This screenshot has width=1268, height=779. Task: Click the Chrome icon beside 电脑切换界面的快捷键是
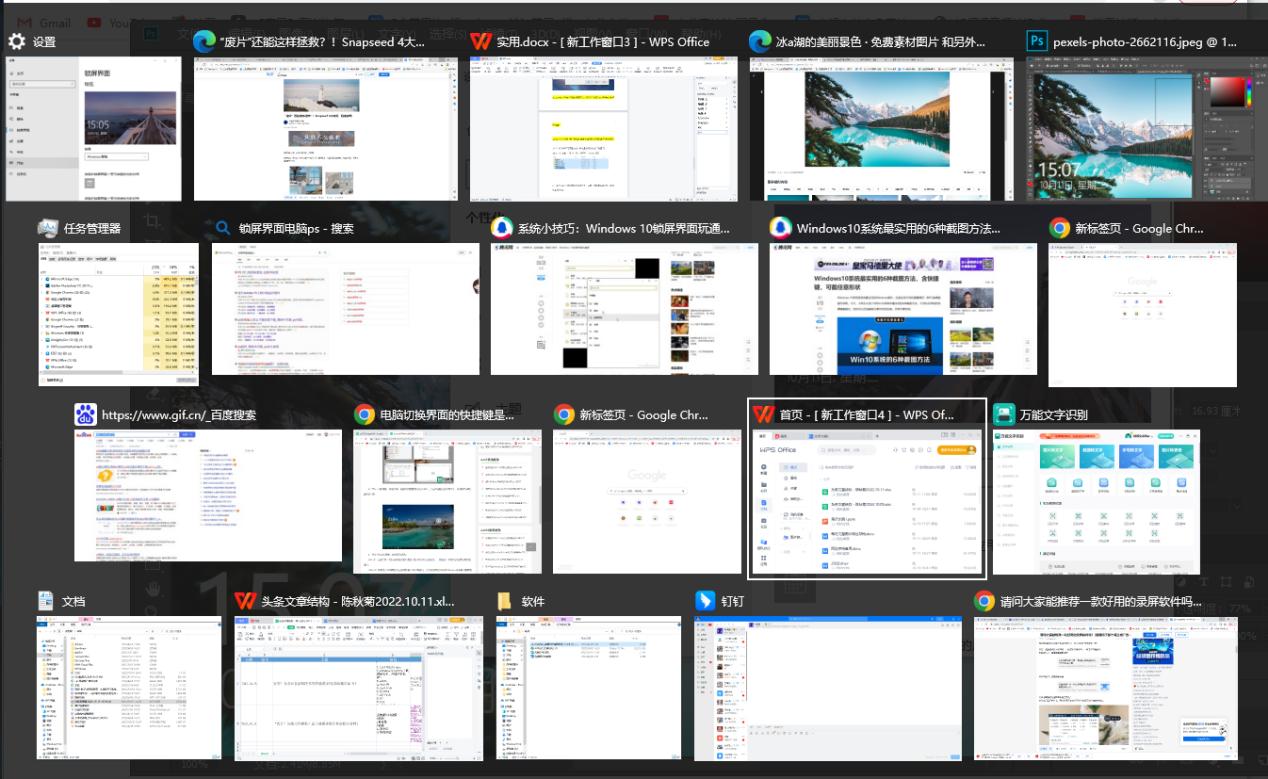click(364, 414)
